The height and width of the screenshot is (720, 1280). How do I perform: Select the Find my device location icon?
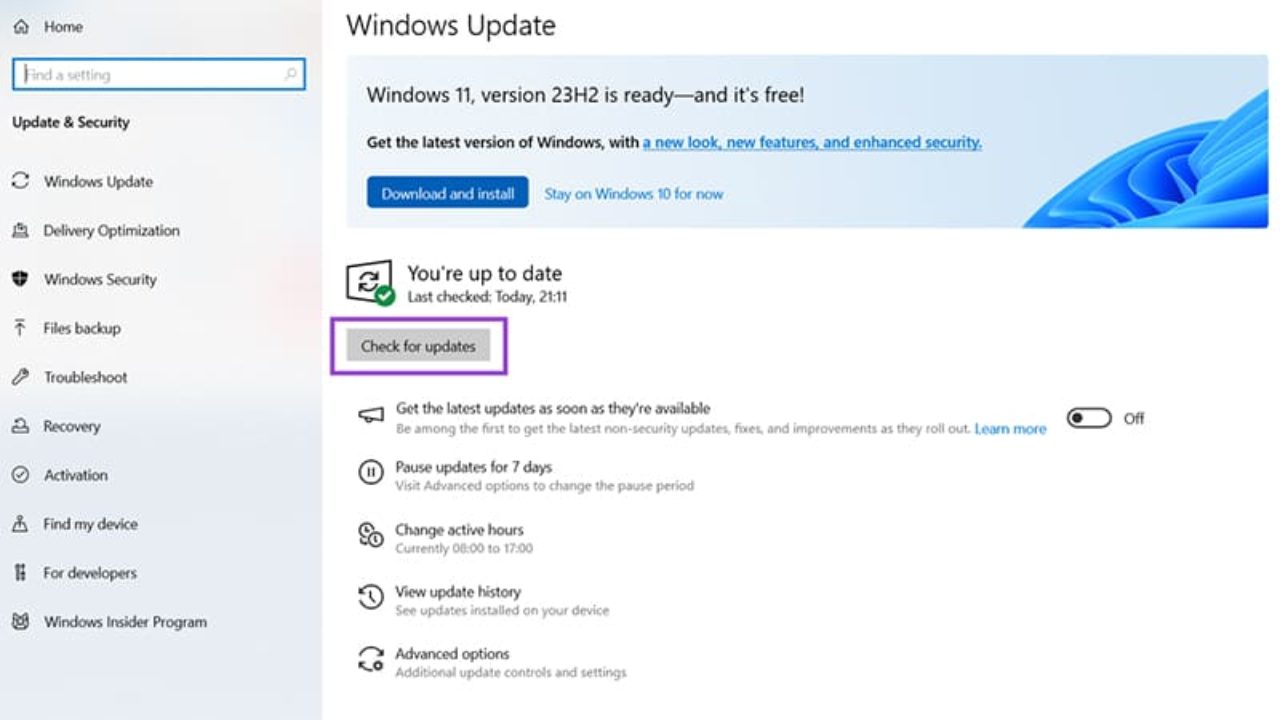(20, 524)
